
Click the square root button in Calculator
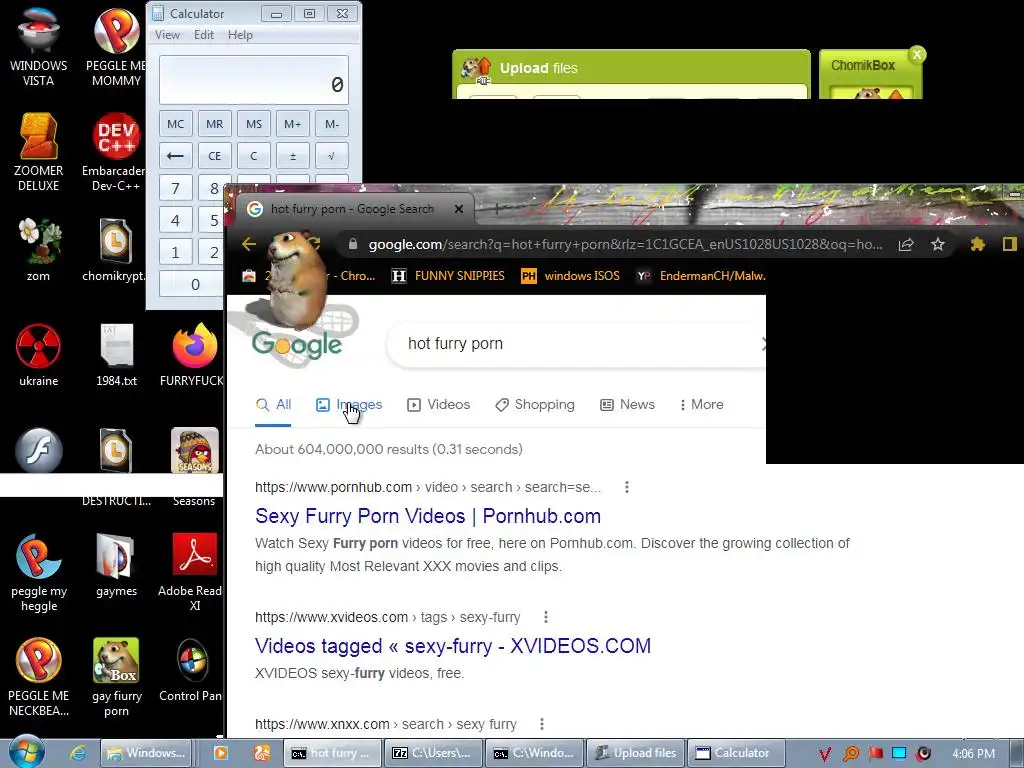tap(332, 155)
